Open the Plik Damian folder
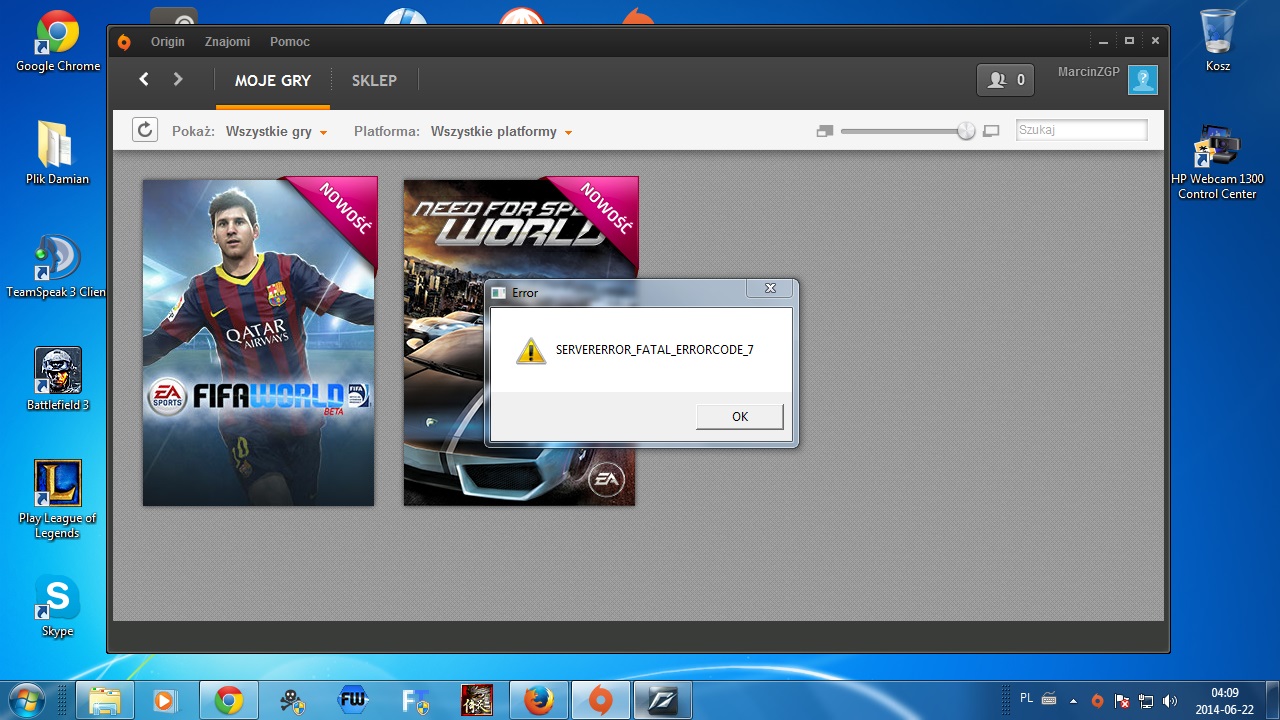The width and height of the screenshot is (1280, 720). pos(57,152)
